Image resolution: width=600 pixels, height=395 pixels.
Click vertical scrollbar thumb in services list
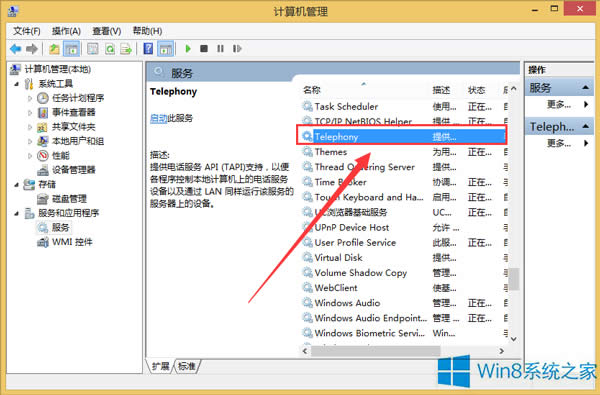coord(514,279)
